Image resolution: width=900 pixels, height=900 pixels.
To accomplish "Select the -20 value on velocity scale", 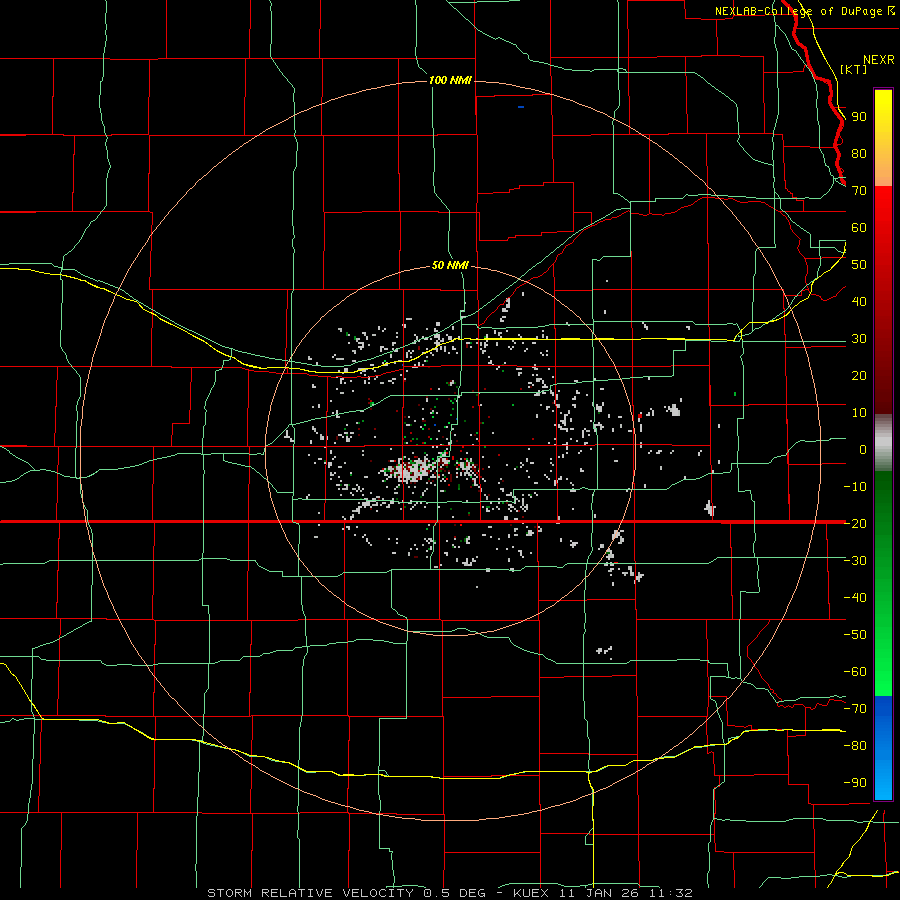I will tap(855, 523).
